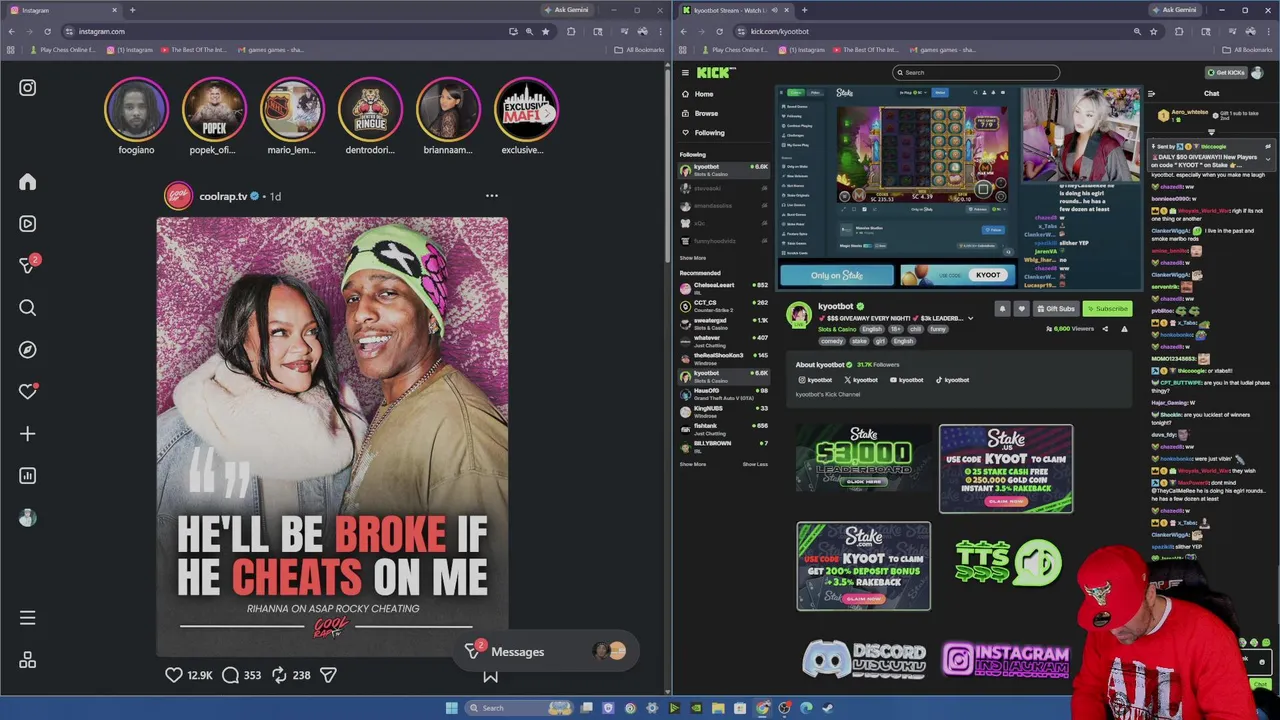This screenshot has width=1280, height=720.
Task: Click Gift Subs button
Action: point(1056,309)
